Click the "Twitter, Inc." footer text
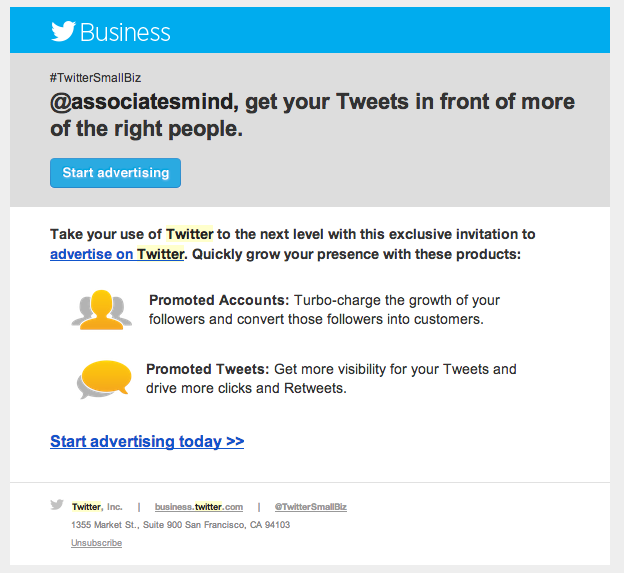 point(97,507)
